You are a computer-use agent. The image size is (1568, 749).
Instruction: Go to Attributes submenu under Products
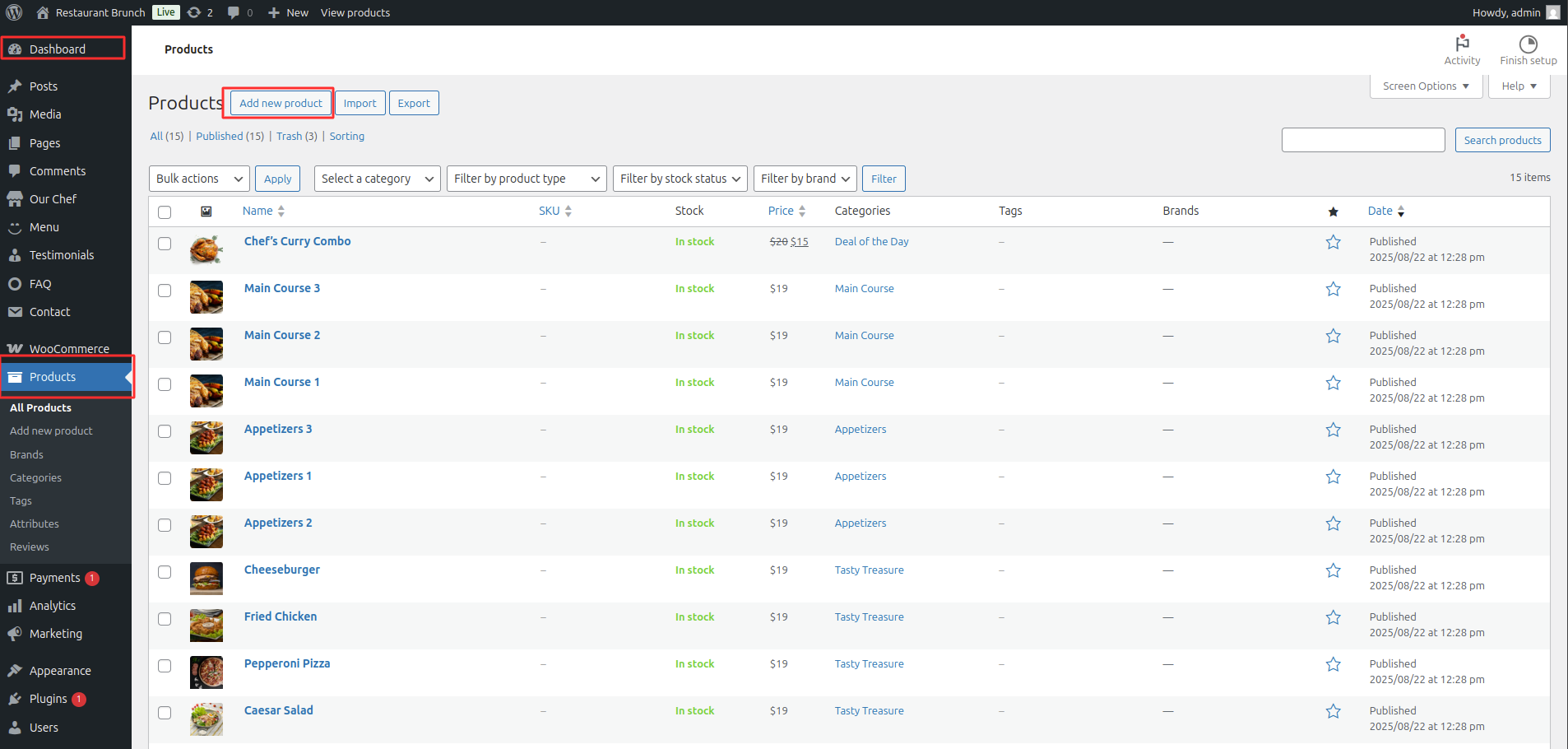tap(35, 523)
